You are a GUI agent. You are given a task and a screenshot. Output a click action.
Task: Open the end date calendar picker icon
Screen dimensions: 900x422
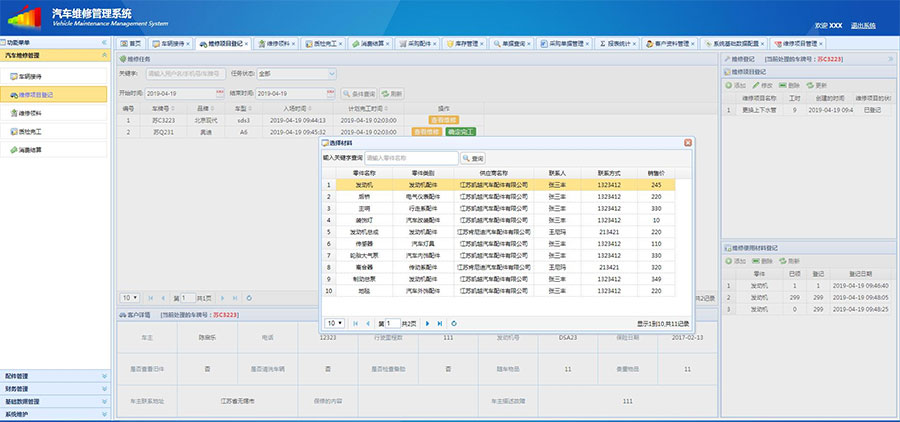(x=330, y=93)
